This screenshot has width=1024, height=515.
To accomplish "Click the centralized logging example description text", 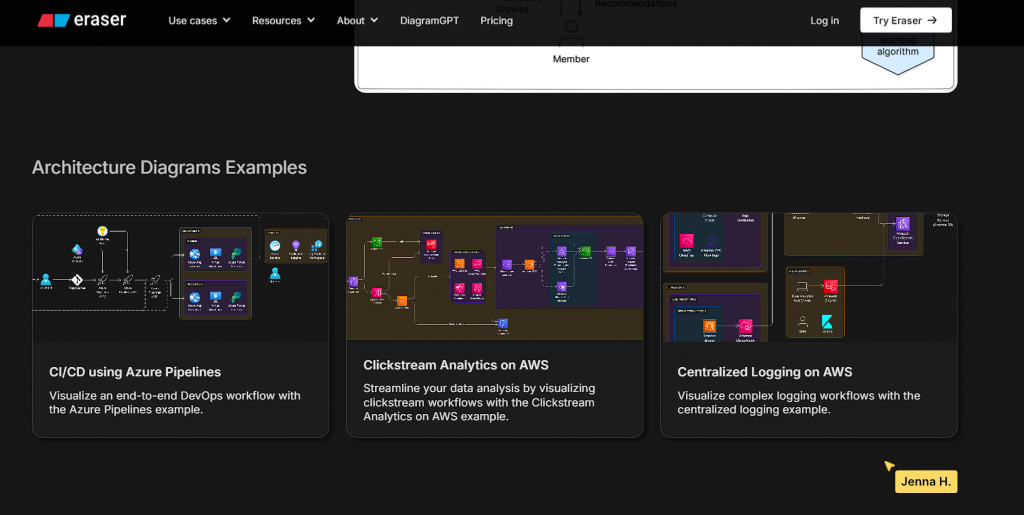I will [799, 403].
